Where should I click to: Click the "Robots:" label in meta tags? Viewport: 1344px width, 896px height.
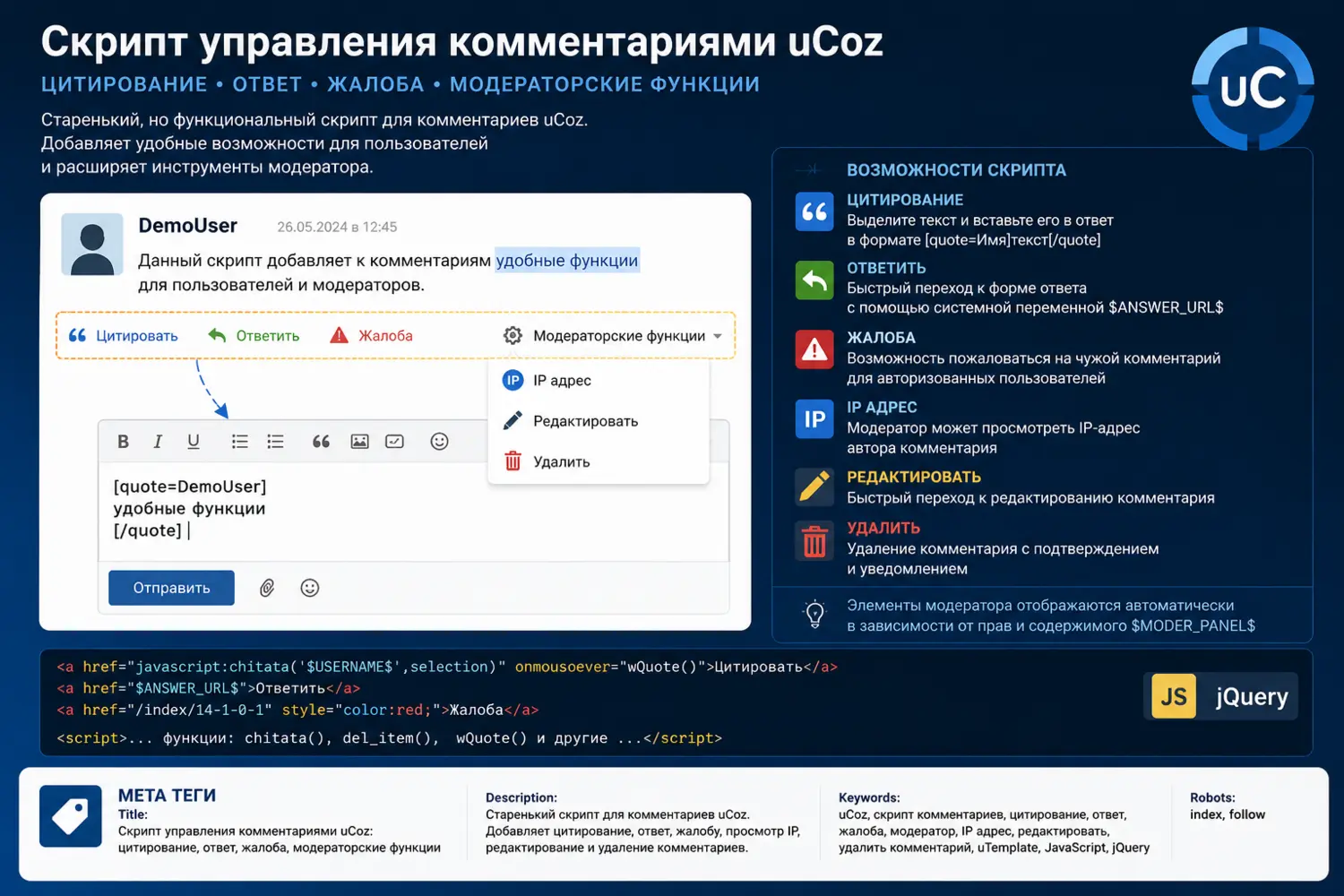click(x=1212, y=797)
